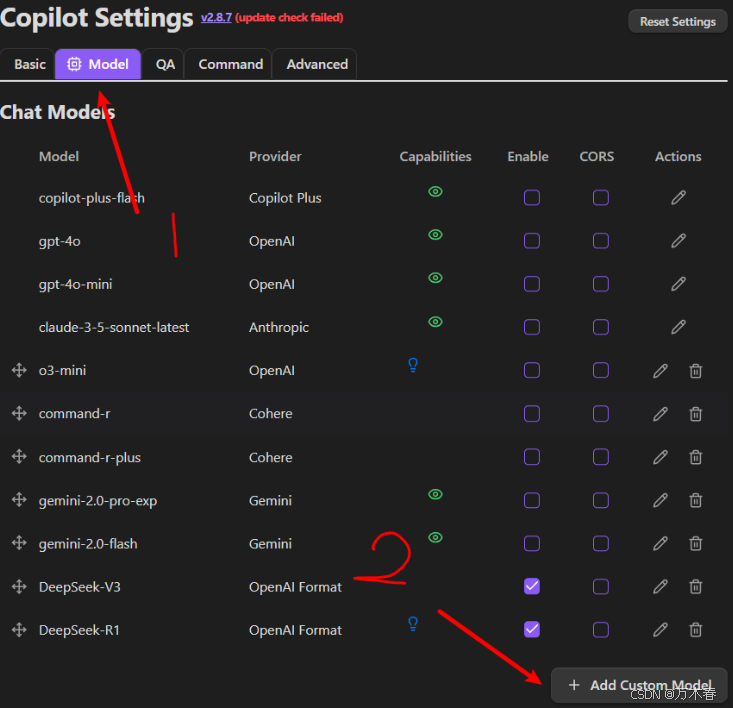Enable the copilot-plus-flash model

click(x=532, y=198)
